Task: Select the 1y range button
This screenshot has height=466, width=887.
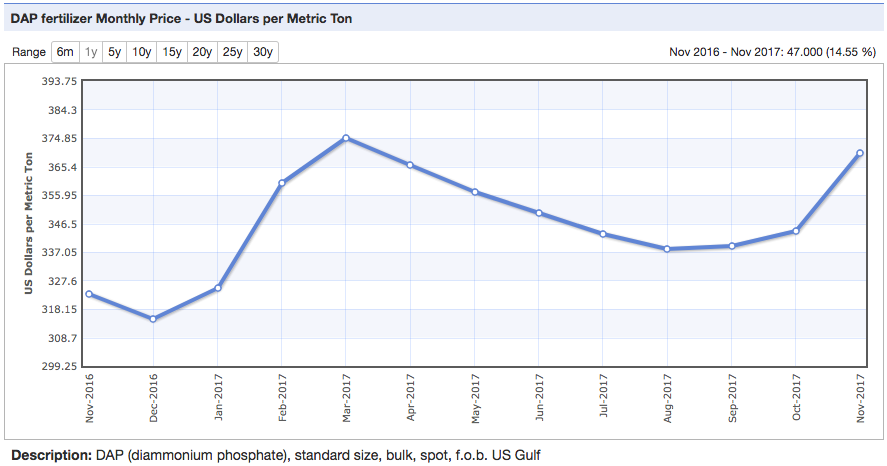Action: [x=92, y=52]
